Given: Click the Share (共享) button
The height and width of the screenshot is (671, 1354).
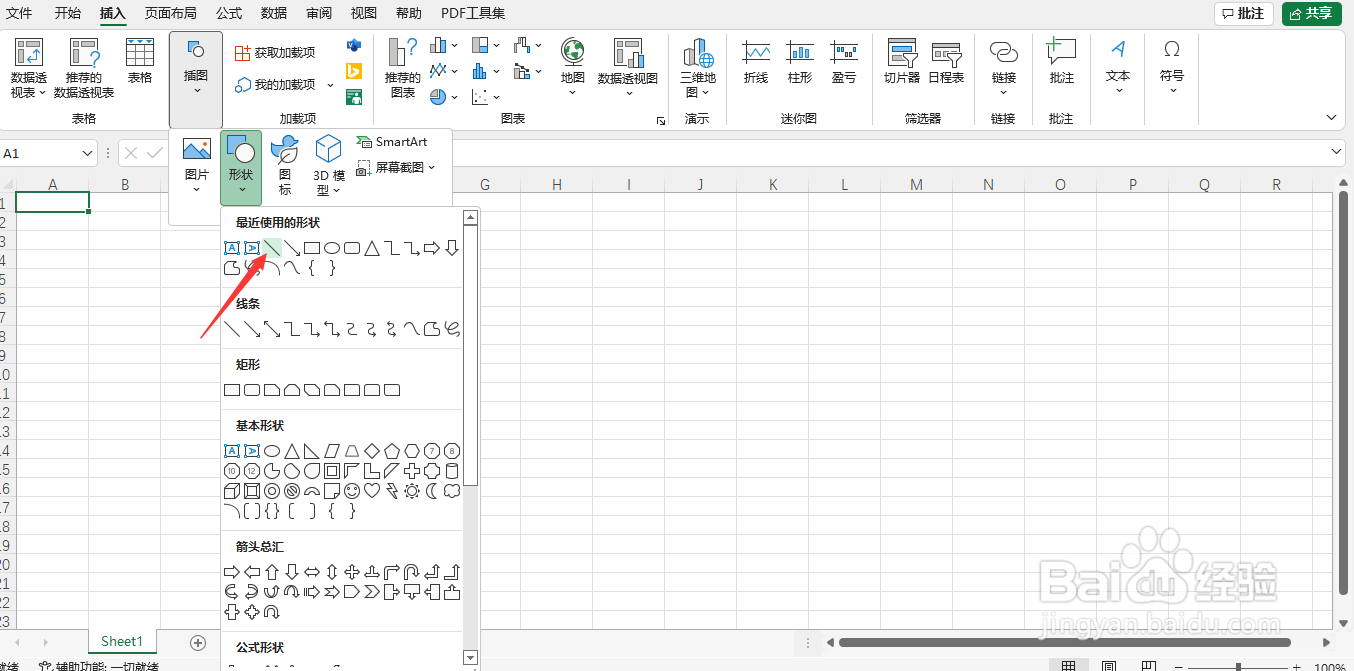Looking at the screenshot, I should pos(1311,13).
